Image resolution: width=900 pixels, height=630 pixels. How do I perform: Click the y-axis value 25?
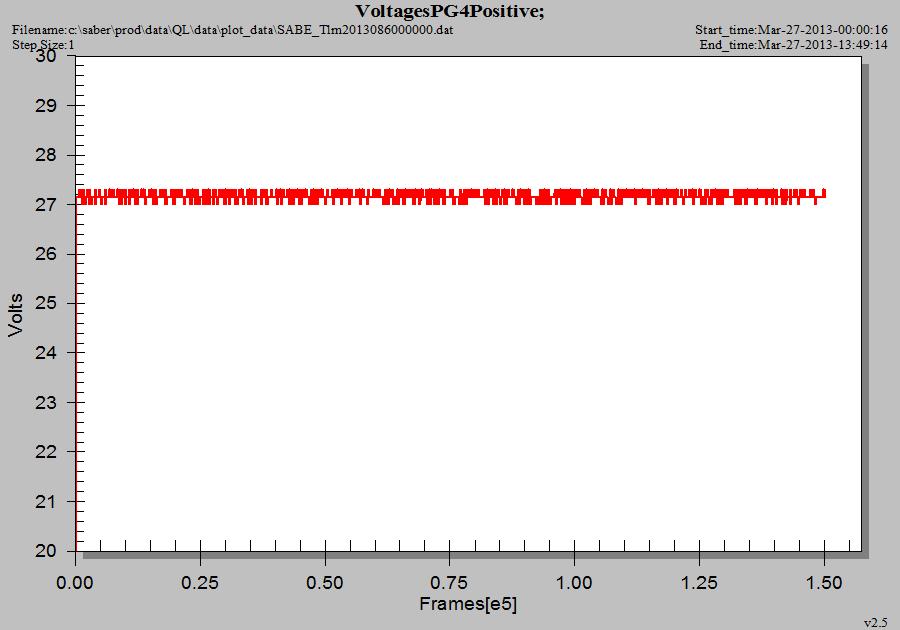tap(46, 303)
